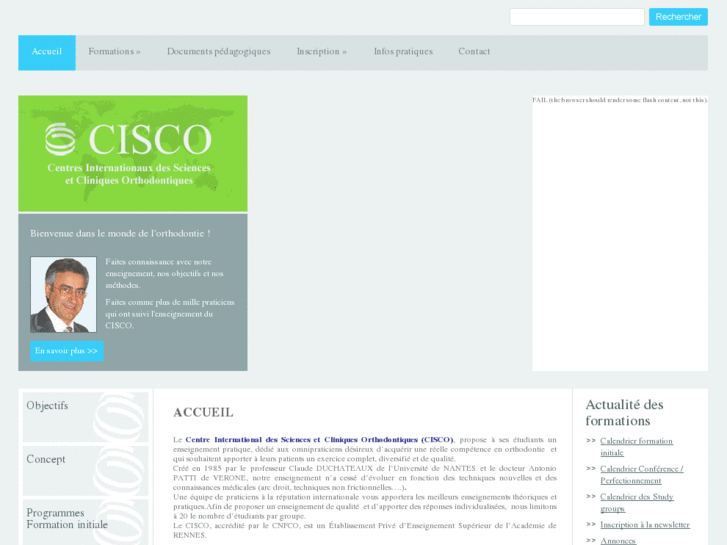Open Documents pédagogiques menu item
727x545 pixels.
(x=218, y=51)
